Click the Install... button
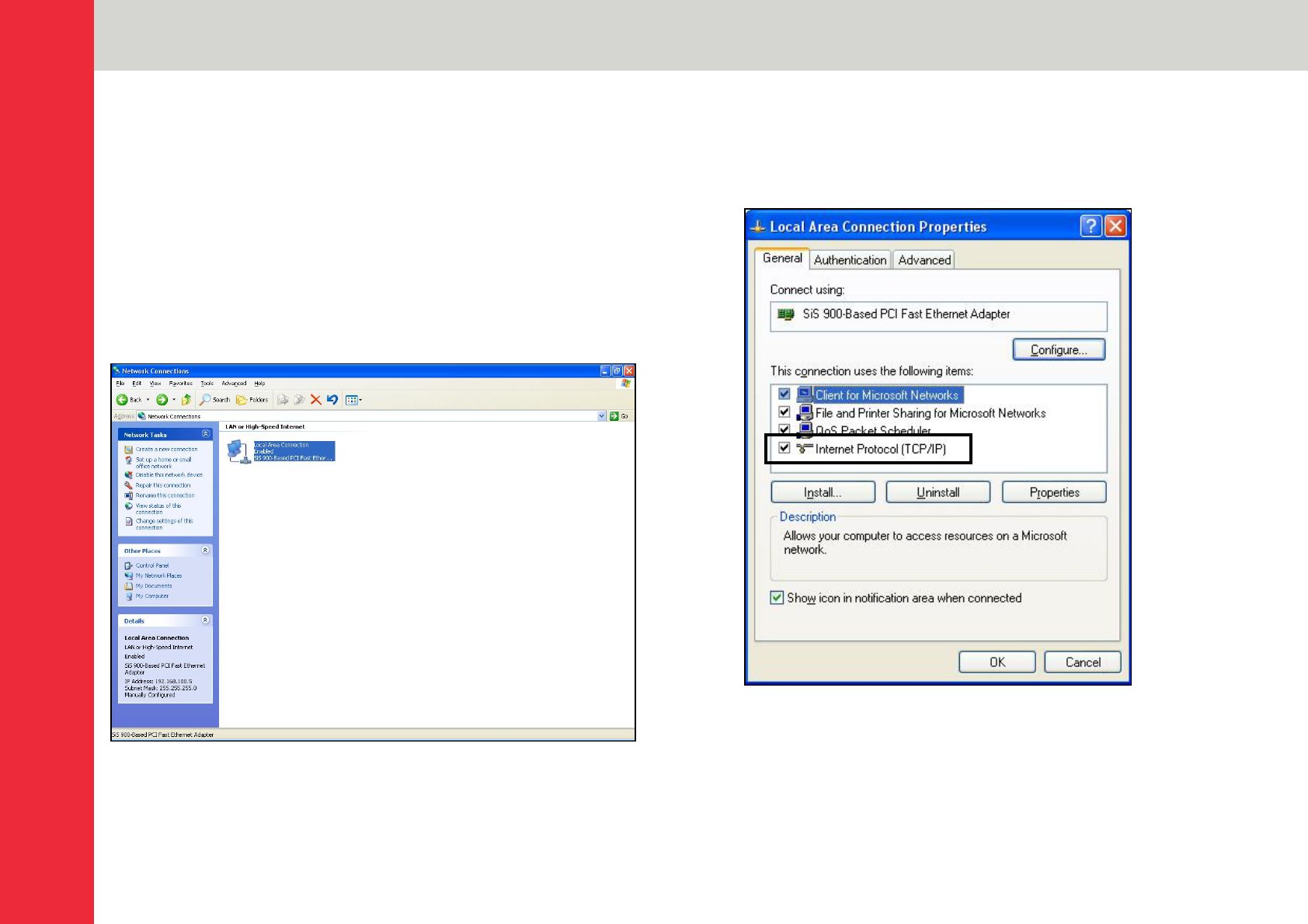Image resolution: width=1308 pixels, height=924 pixels. [x=823, y=492]
